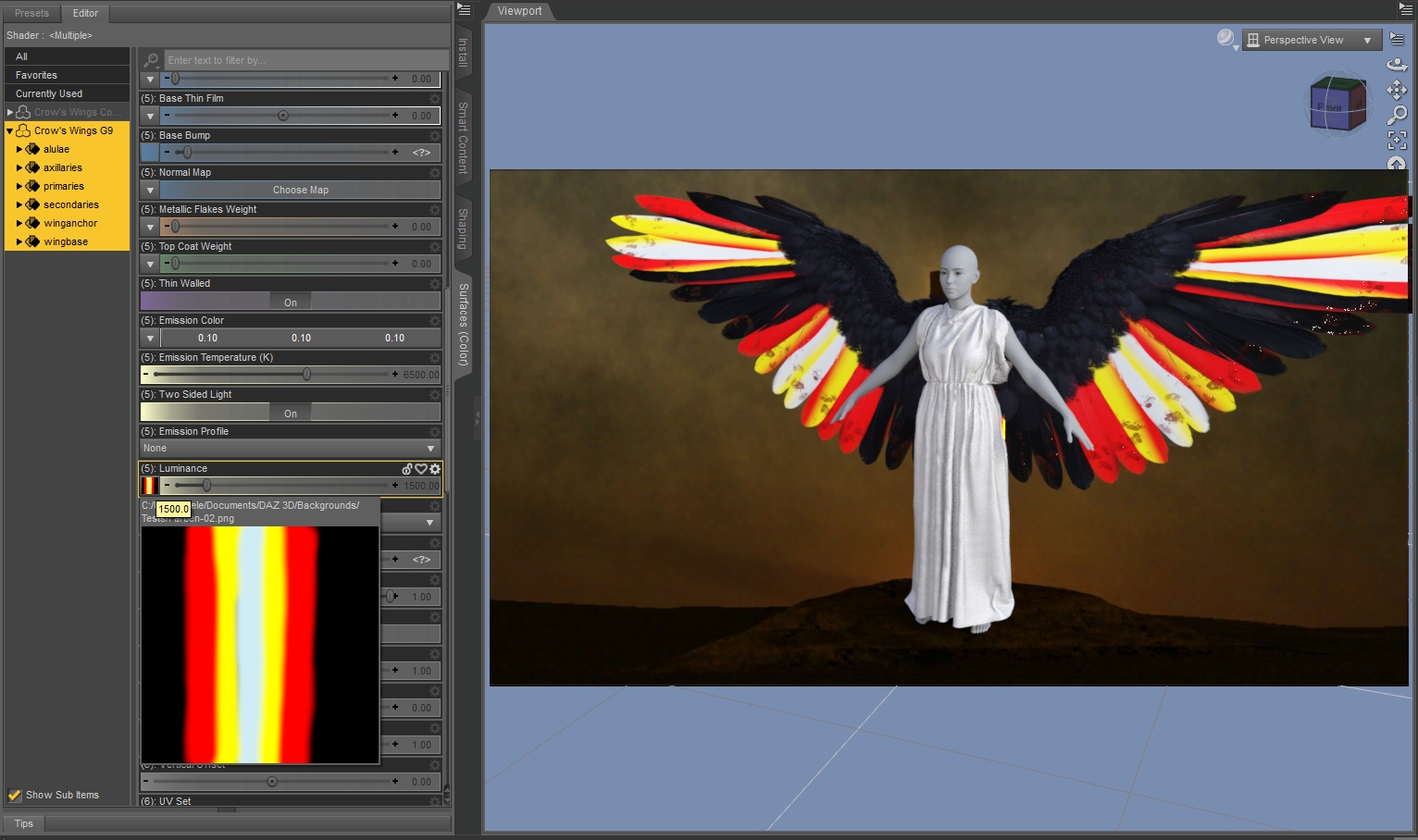Click the Base Bump map swatch icon
Screen dimensions: 1418x840
pyautogui.click(x=149, y=153)
